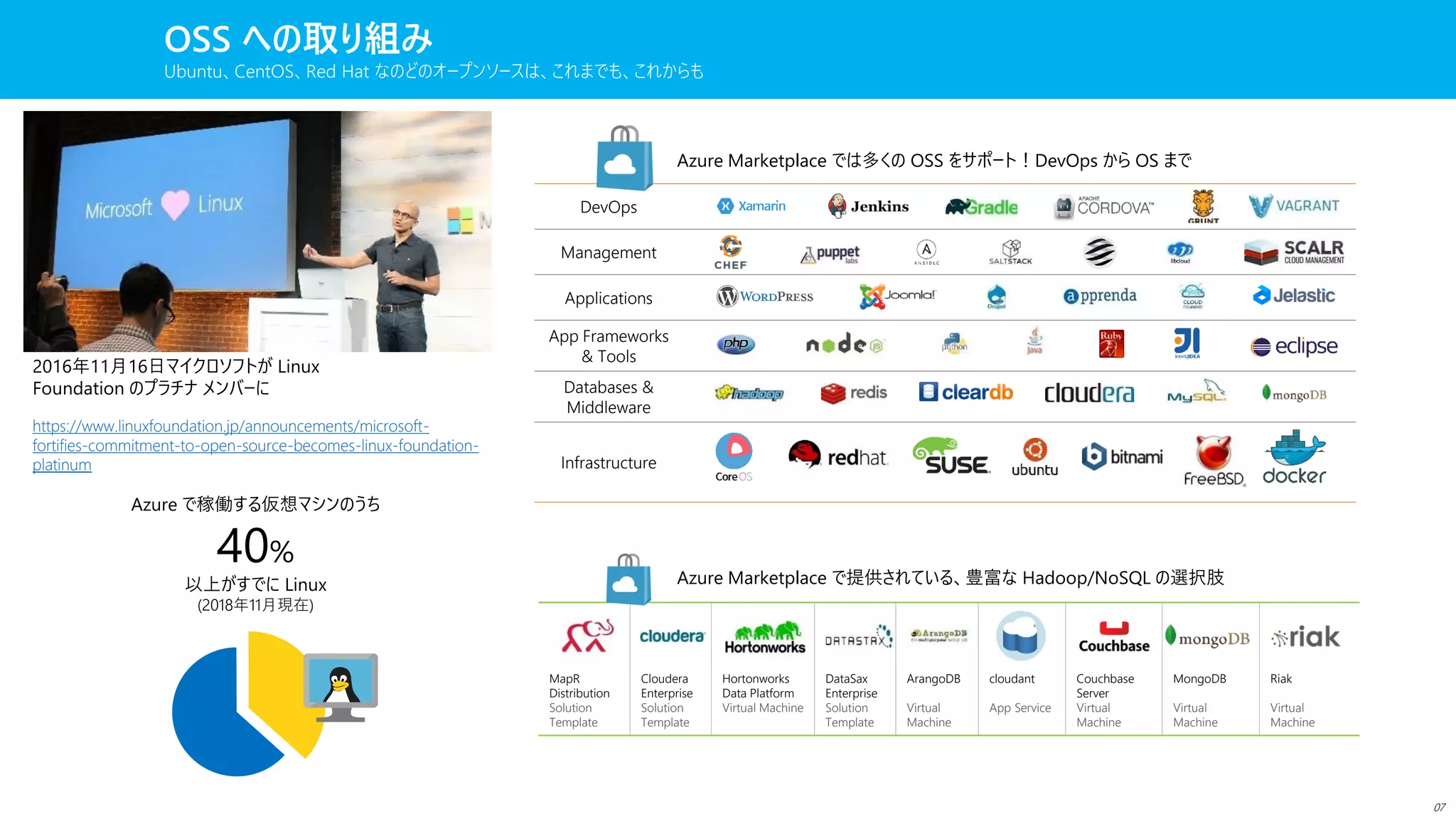Click the Hortonworks elephants logo

tap(765, 637)
